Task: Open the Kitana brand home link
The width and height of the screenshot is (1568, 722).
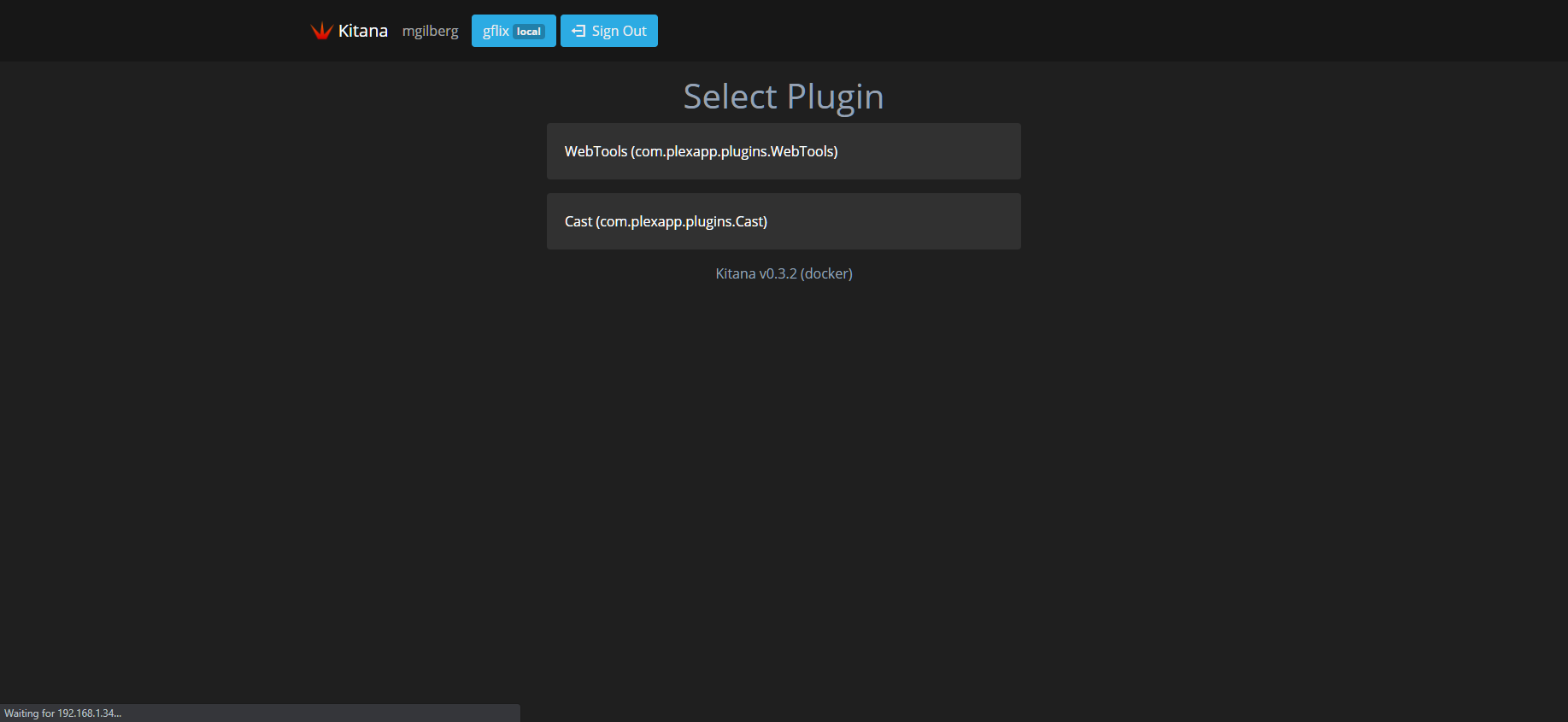Action: click(362, 31)
